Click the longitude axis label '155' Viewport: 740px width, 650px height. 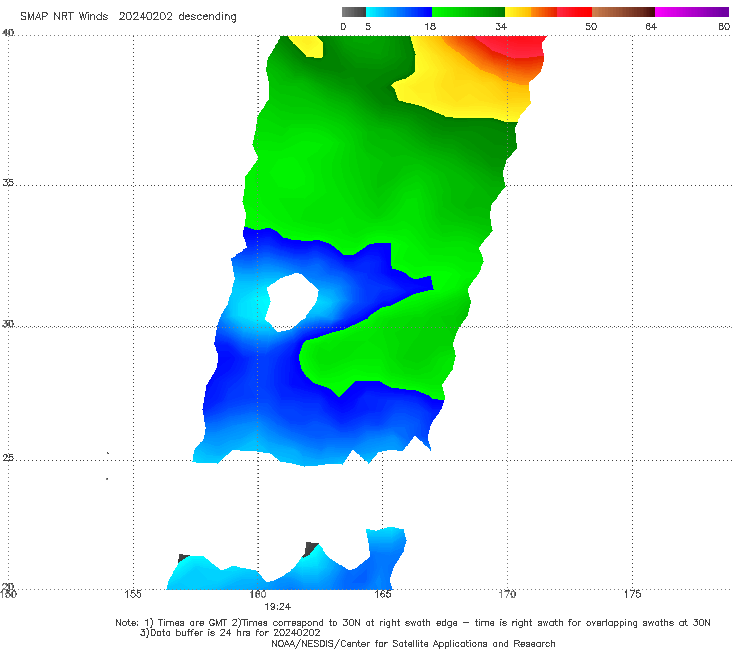tap(133, 594)
